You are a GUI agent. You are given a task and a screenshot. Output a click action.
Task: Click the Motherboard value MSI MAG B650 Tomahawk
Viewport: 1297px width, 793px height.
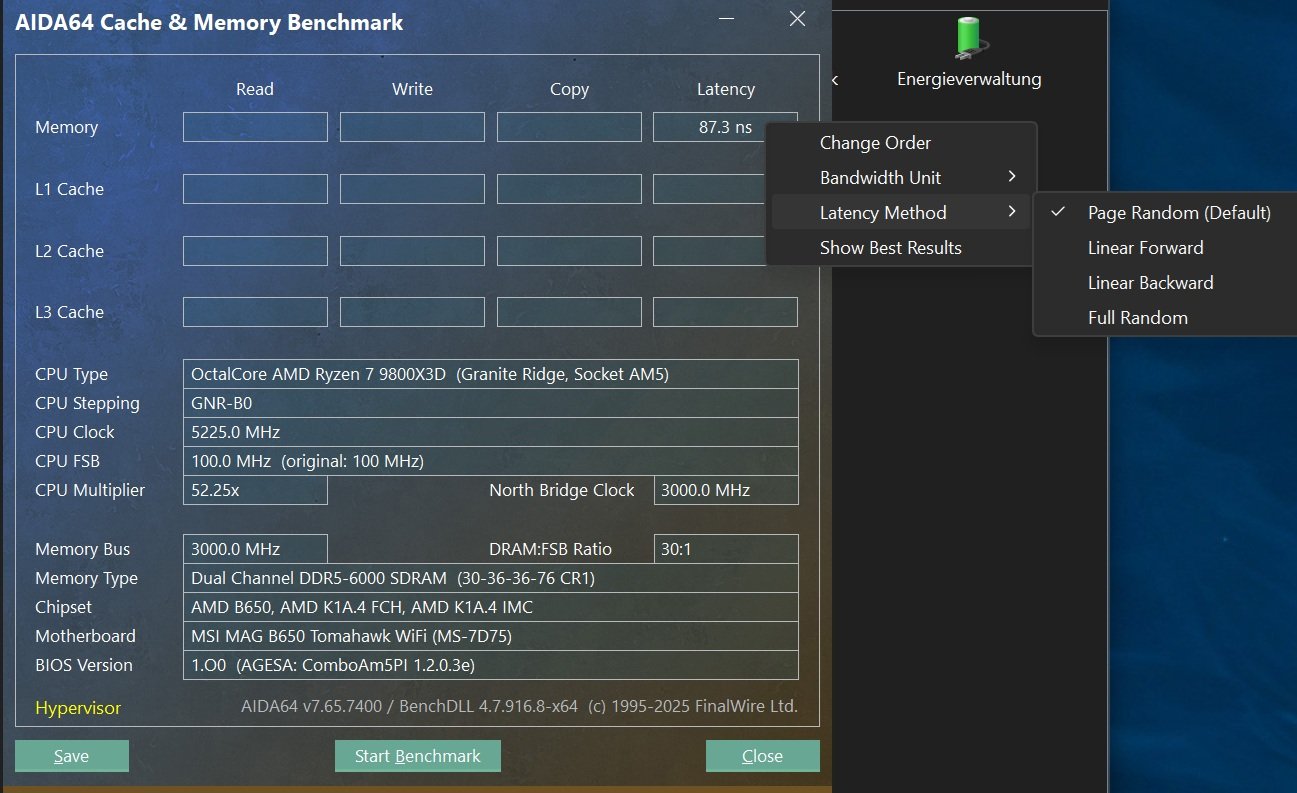[491, 636]
